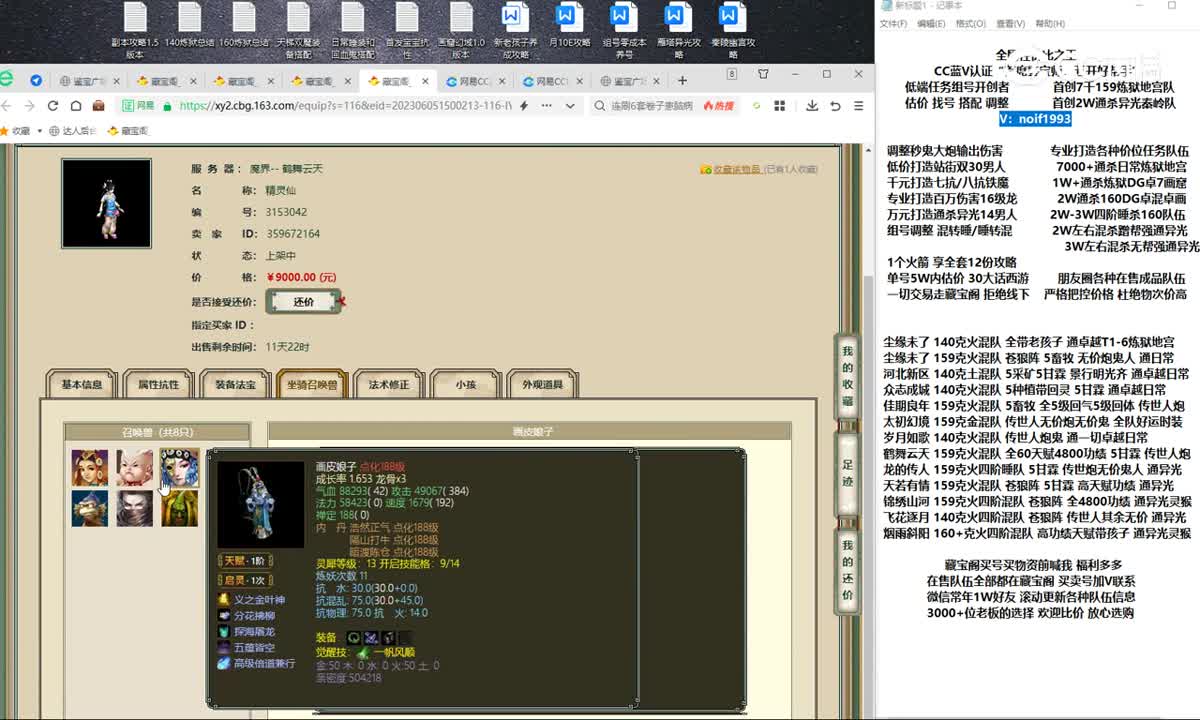
Task: Click the 热搜 hot search button
Action: 718,106
